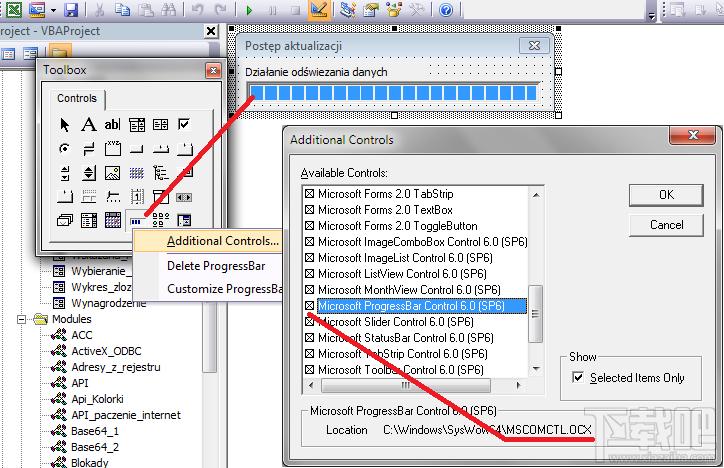Select the Image control tool in Toolbox
Viewport: 724px width, 468px height.
tap(112, 173)
